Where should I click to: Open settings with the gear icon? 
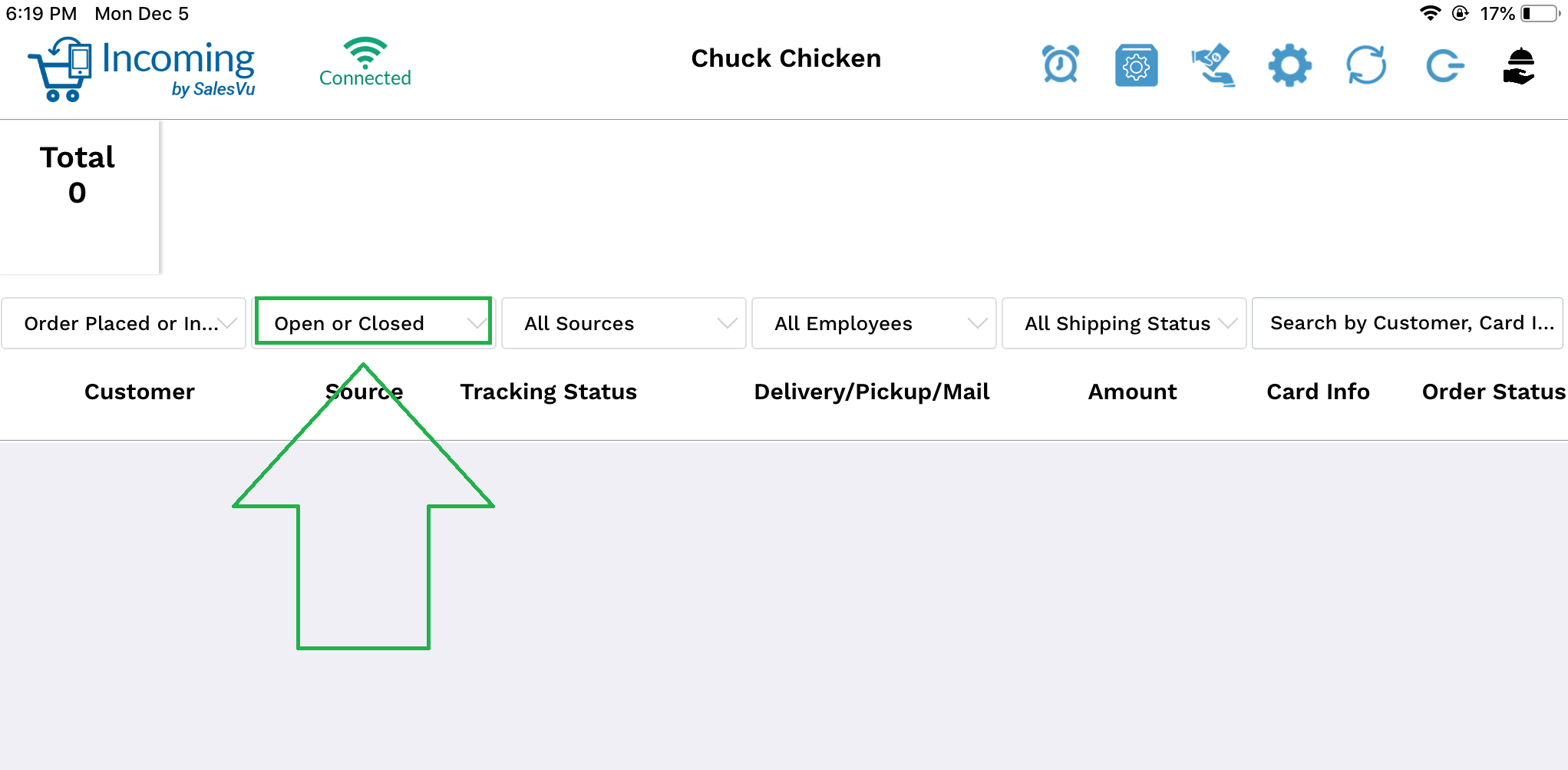point(1290,65)
